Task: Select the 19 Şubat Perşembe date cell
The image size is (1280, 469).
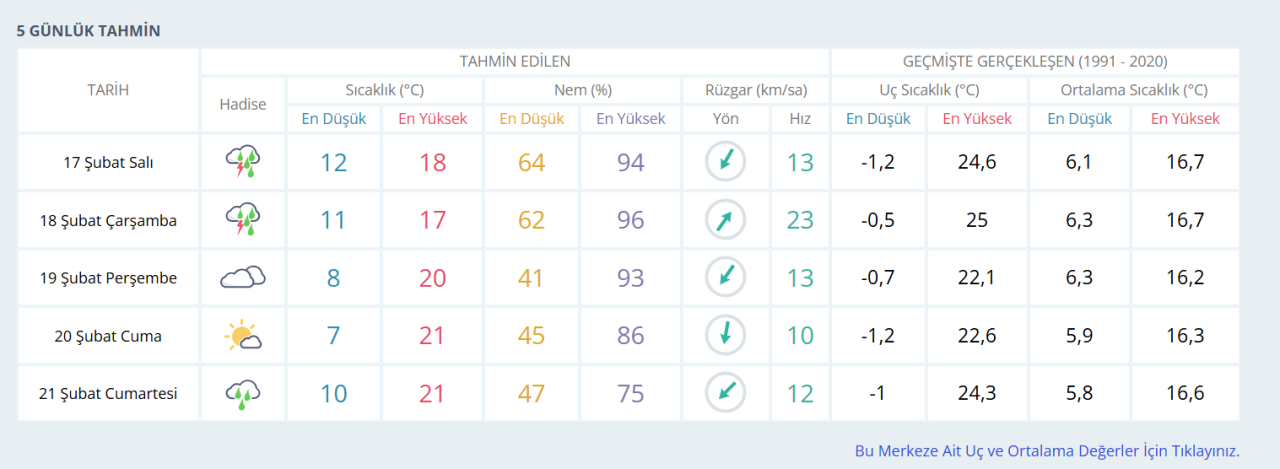Action: 108,278
